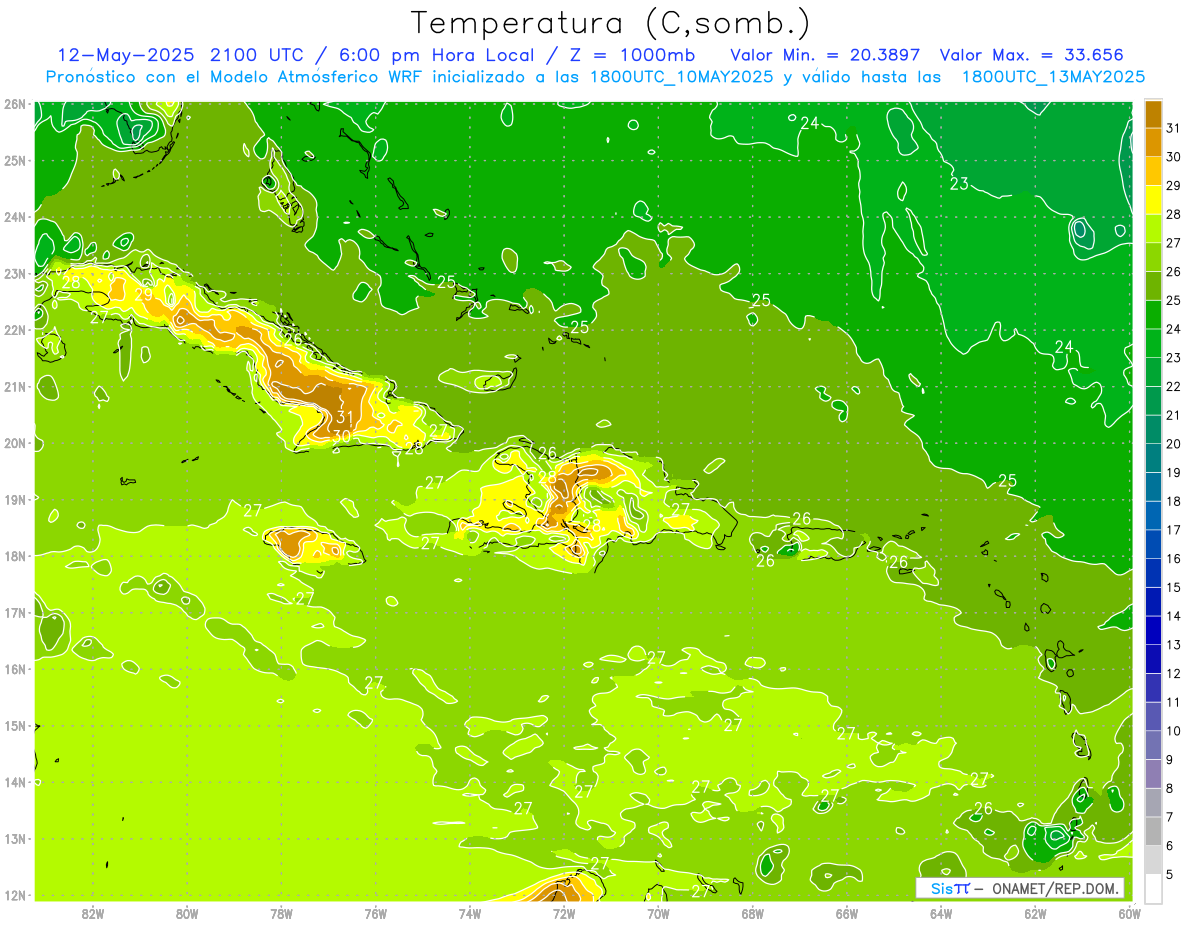
Task: Pick legend swatch between 12 and 13
Action: [x=1153, y=659]
